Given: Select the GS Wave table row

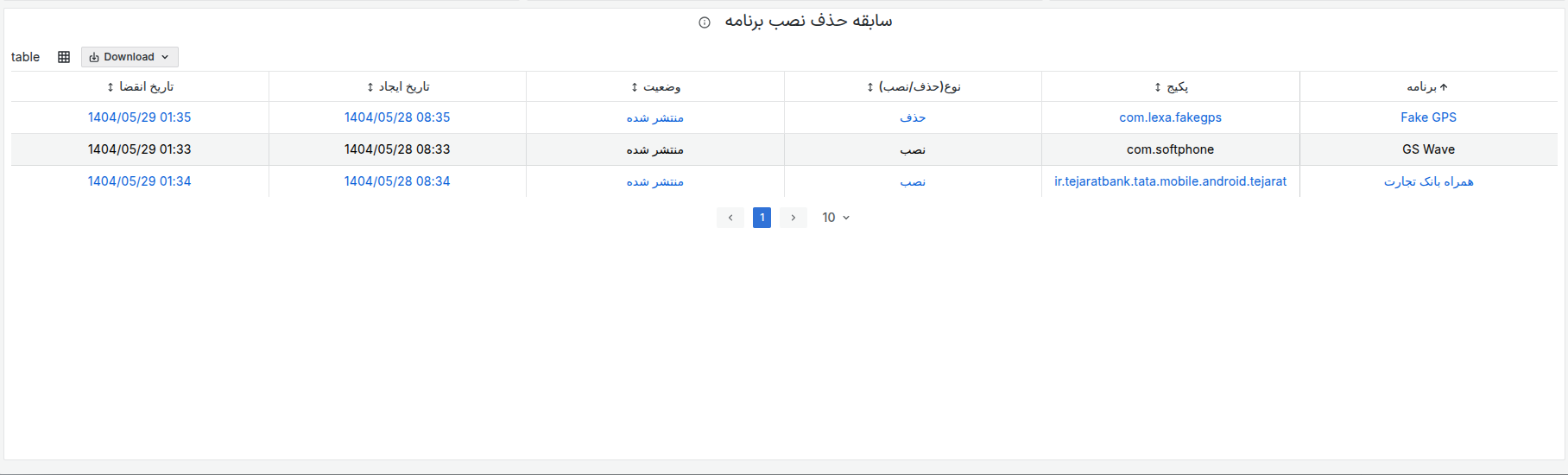Looking at the screenshot, I should tap(1428, 149).
